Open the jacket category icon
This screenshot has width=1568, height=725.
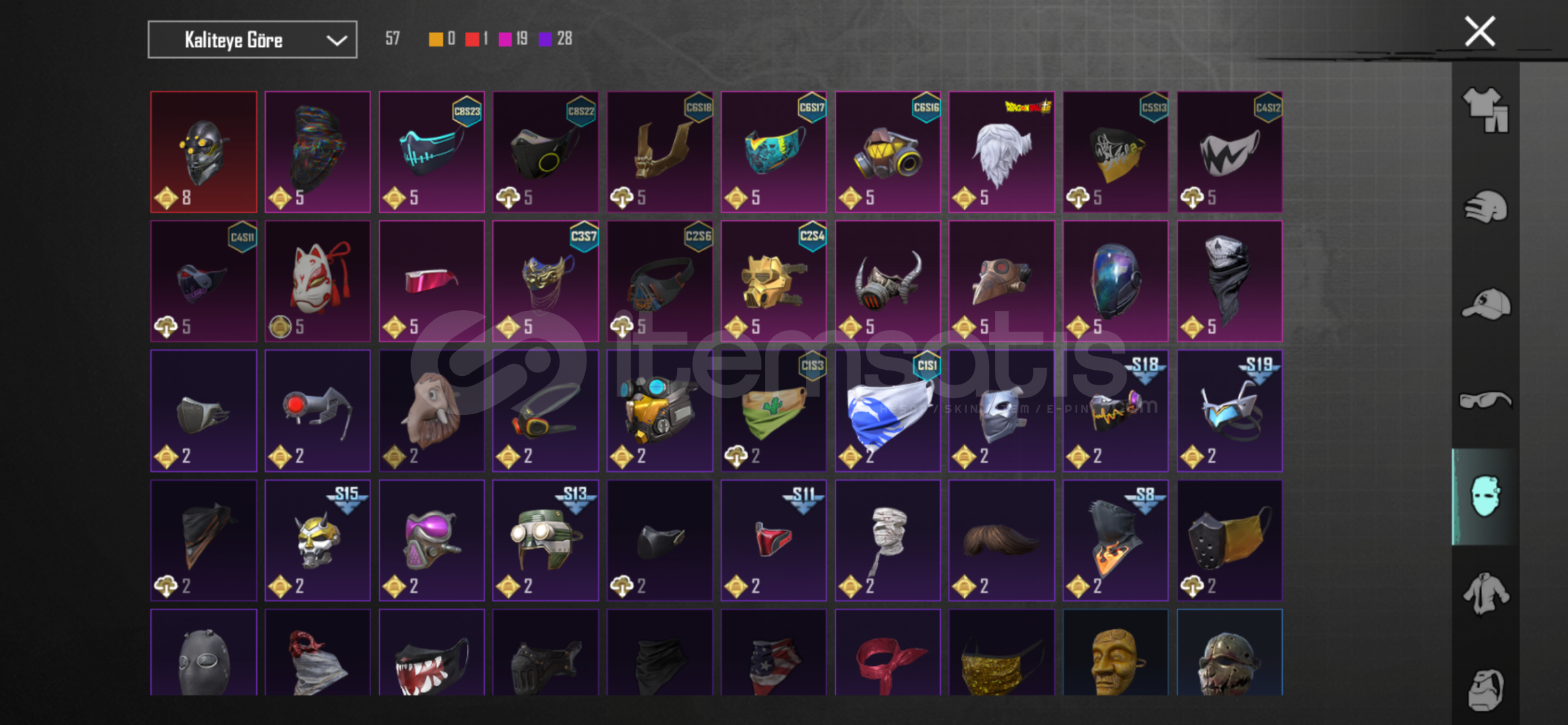coord(1485,593)
